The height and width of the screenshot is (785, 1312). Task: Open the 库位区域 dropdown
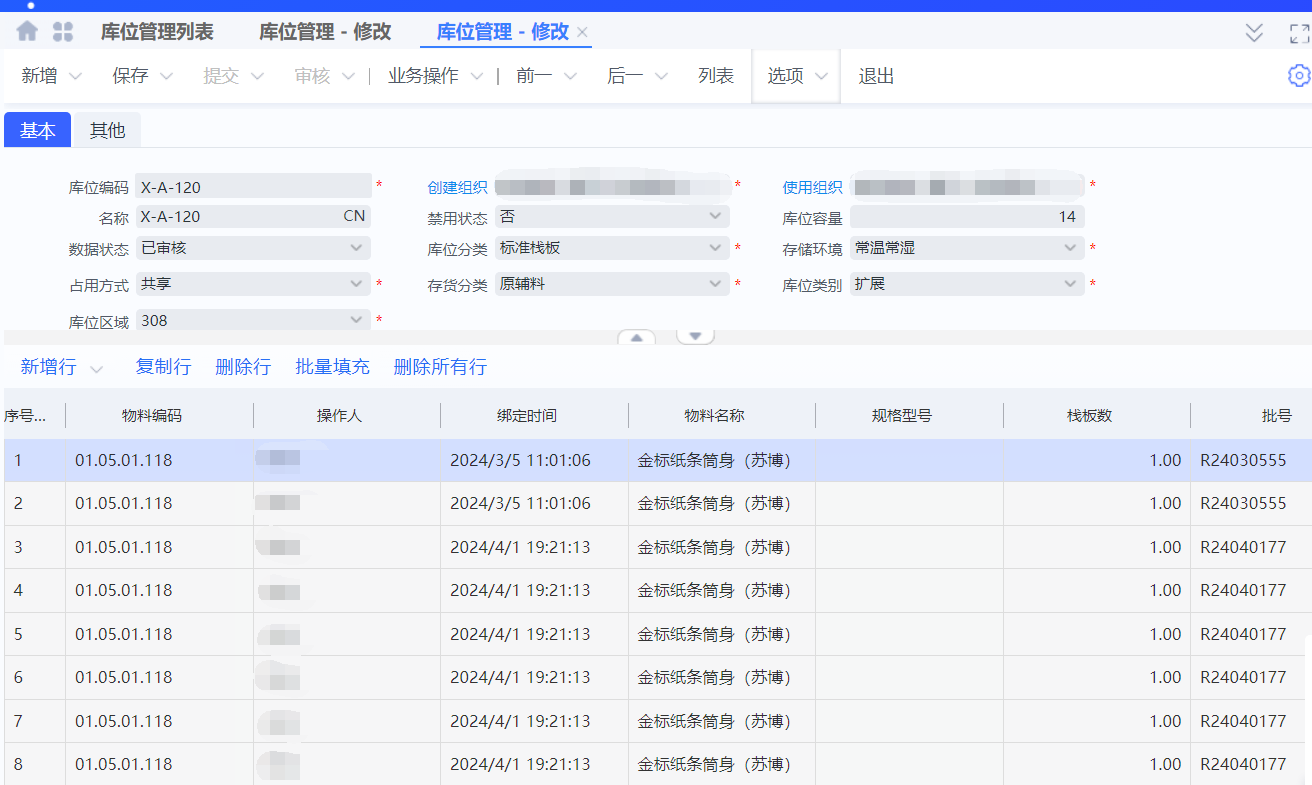point(253,320)
